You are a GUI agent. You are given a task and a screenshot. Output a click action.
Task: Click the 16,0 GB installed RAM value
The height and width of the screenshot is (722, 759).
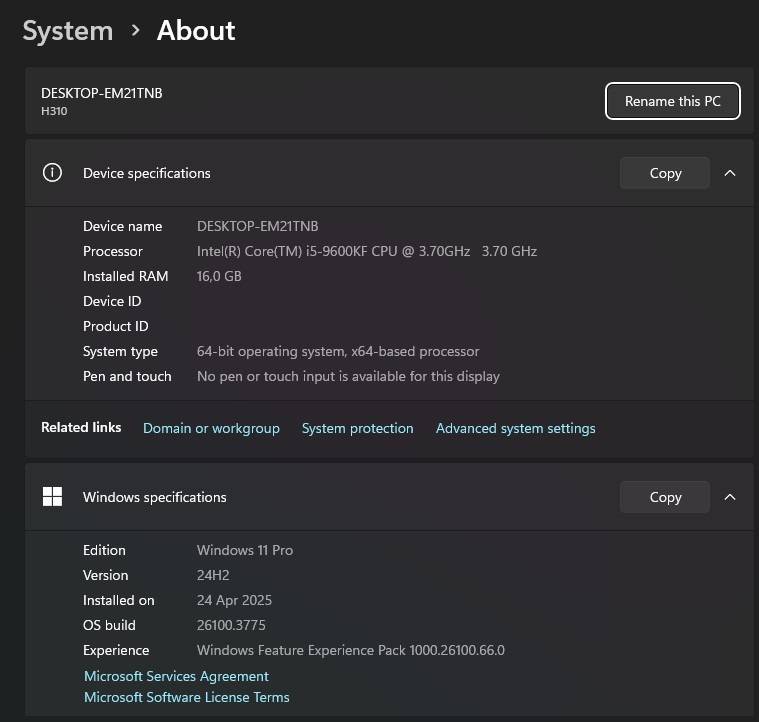(219, 276)
